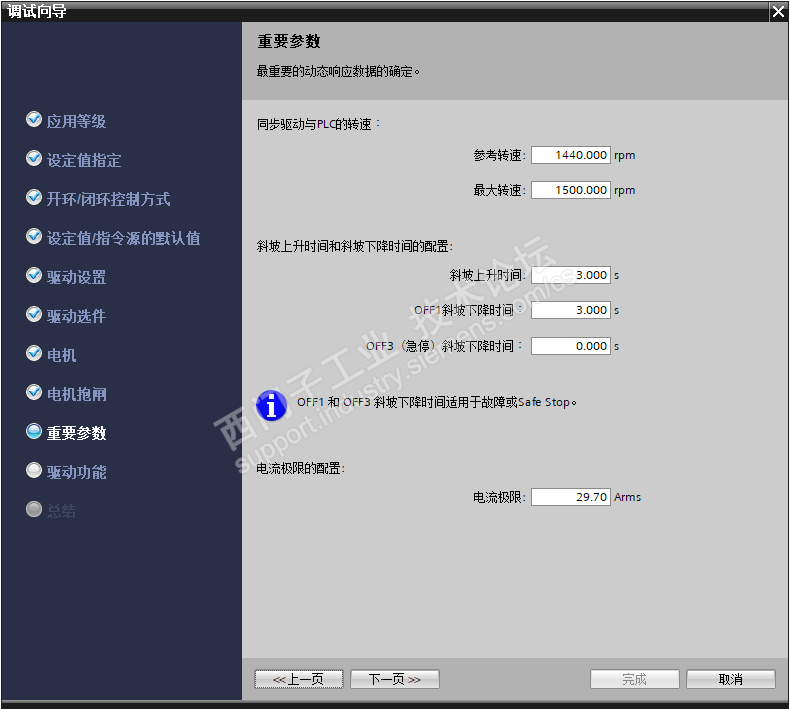Open the 开环/闭环控制方式 step
The height and width of the screenshot is (710, 790).
pyautogui.click(x=108, y=199)
